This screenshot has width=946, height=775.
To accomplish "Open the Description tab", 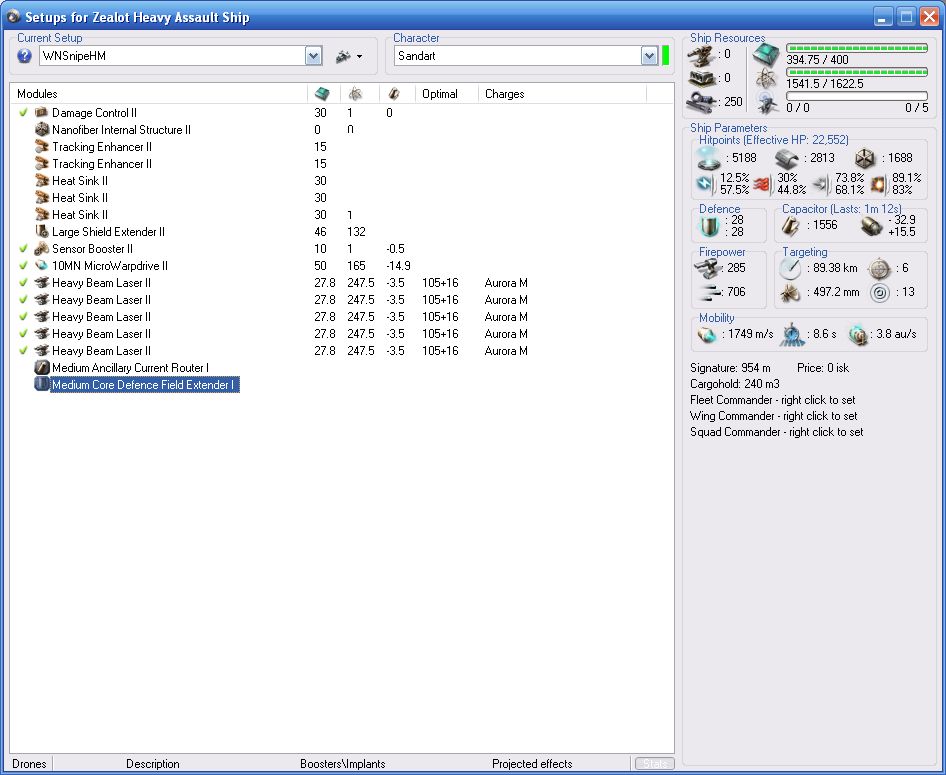I will coord(153,764).
